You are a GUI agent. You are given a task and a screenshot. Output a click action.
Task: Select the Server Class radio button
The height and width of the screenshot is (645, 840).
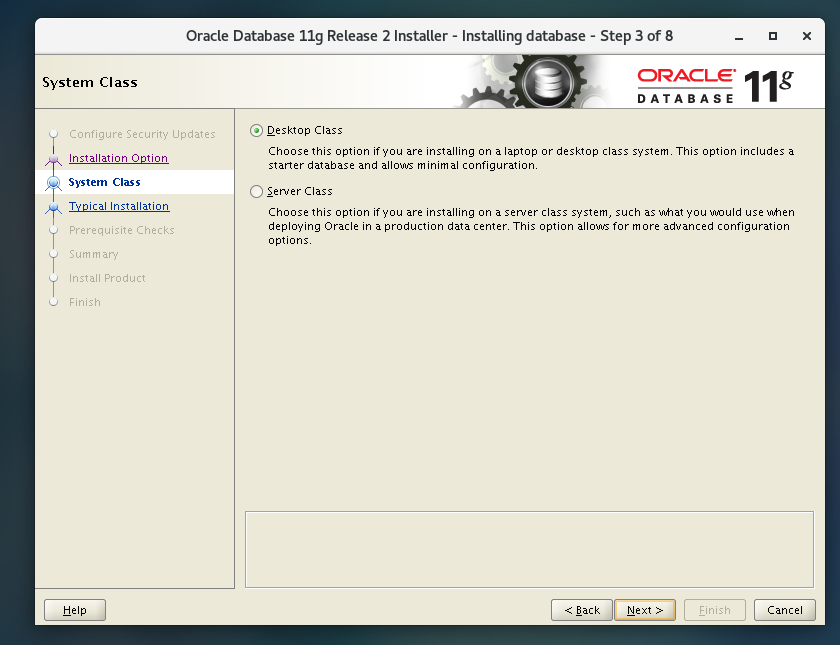click(x=256, y=191)
